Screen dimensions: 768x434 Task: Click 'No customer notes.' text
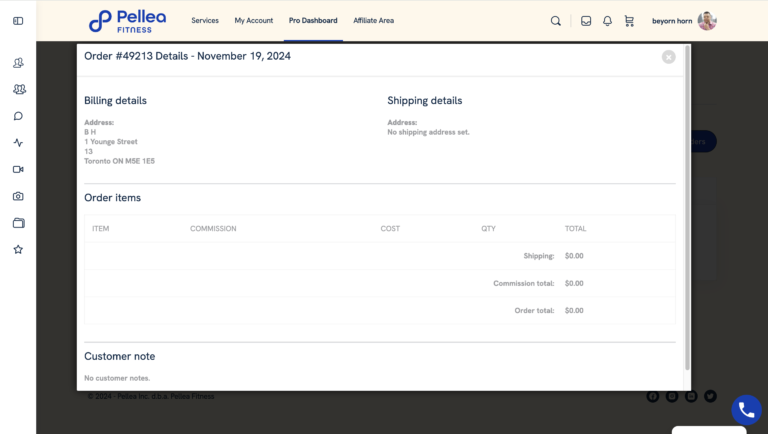[x=117, y=378]
